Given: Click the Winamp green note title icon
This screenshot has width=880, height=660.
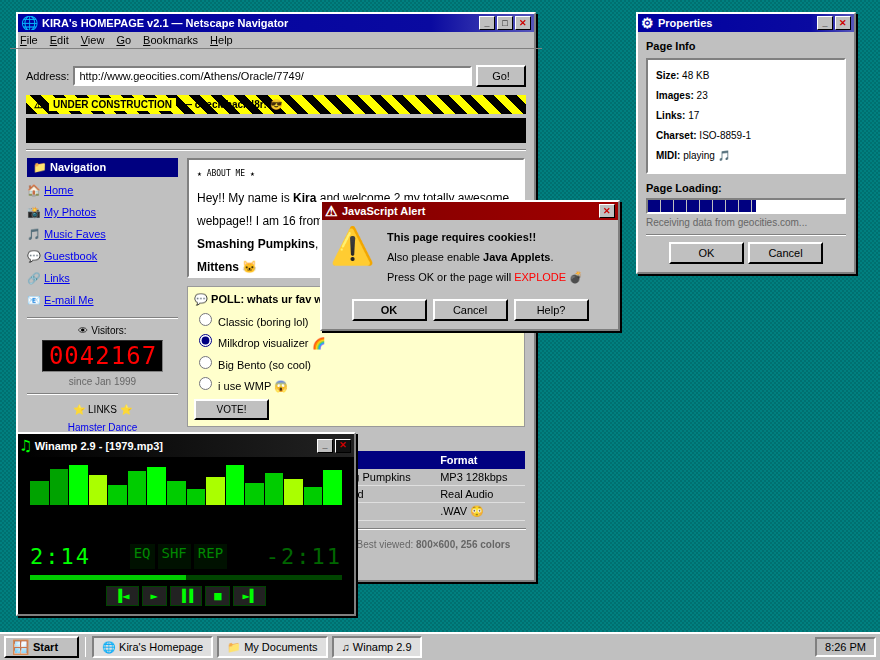Looking at the screenshot, I should tap(26, 446).
